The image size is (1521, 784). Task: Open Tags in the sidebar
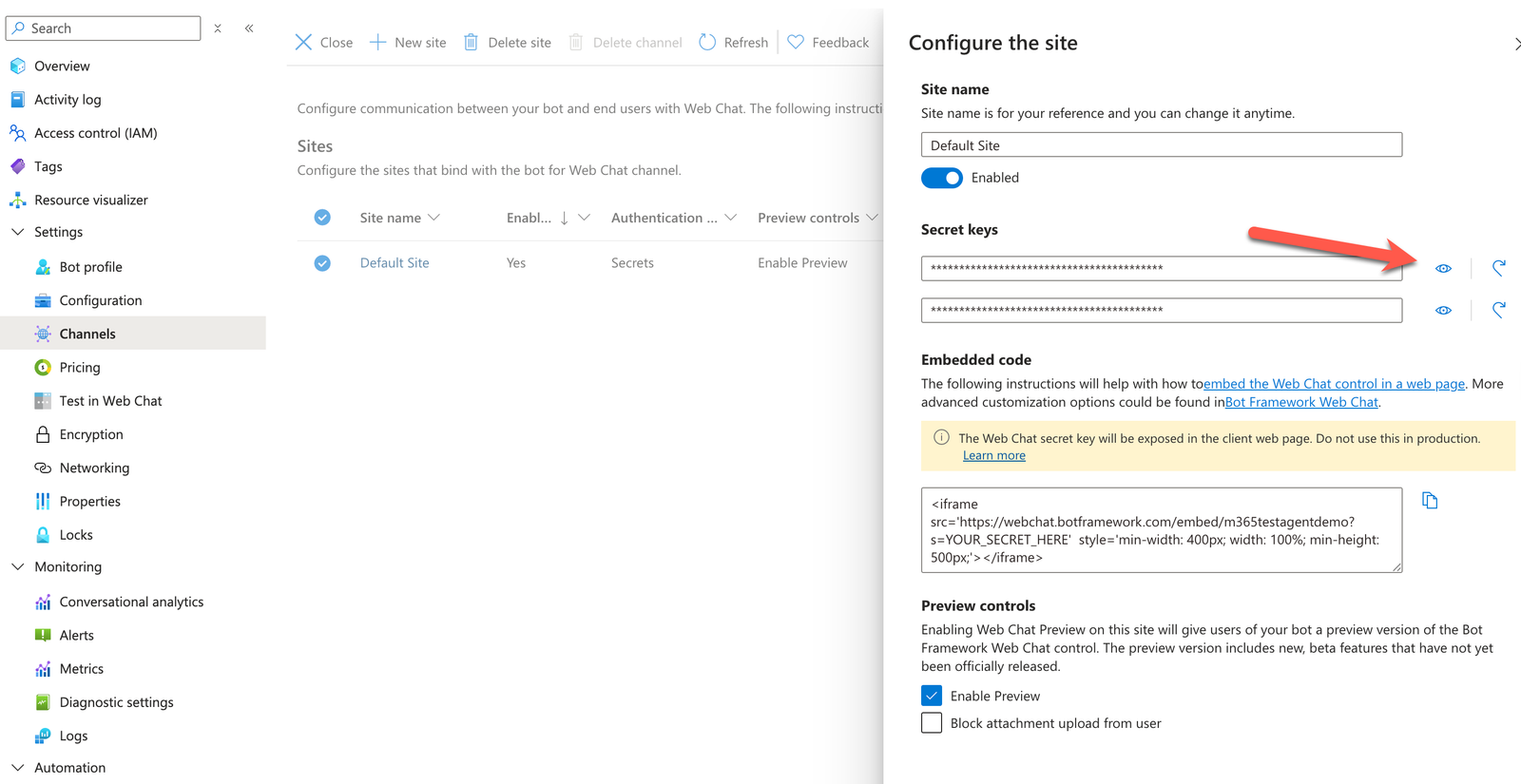(x=48, y=167)
